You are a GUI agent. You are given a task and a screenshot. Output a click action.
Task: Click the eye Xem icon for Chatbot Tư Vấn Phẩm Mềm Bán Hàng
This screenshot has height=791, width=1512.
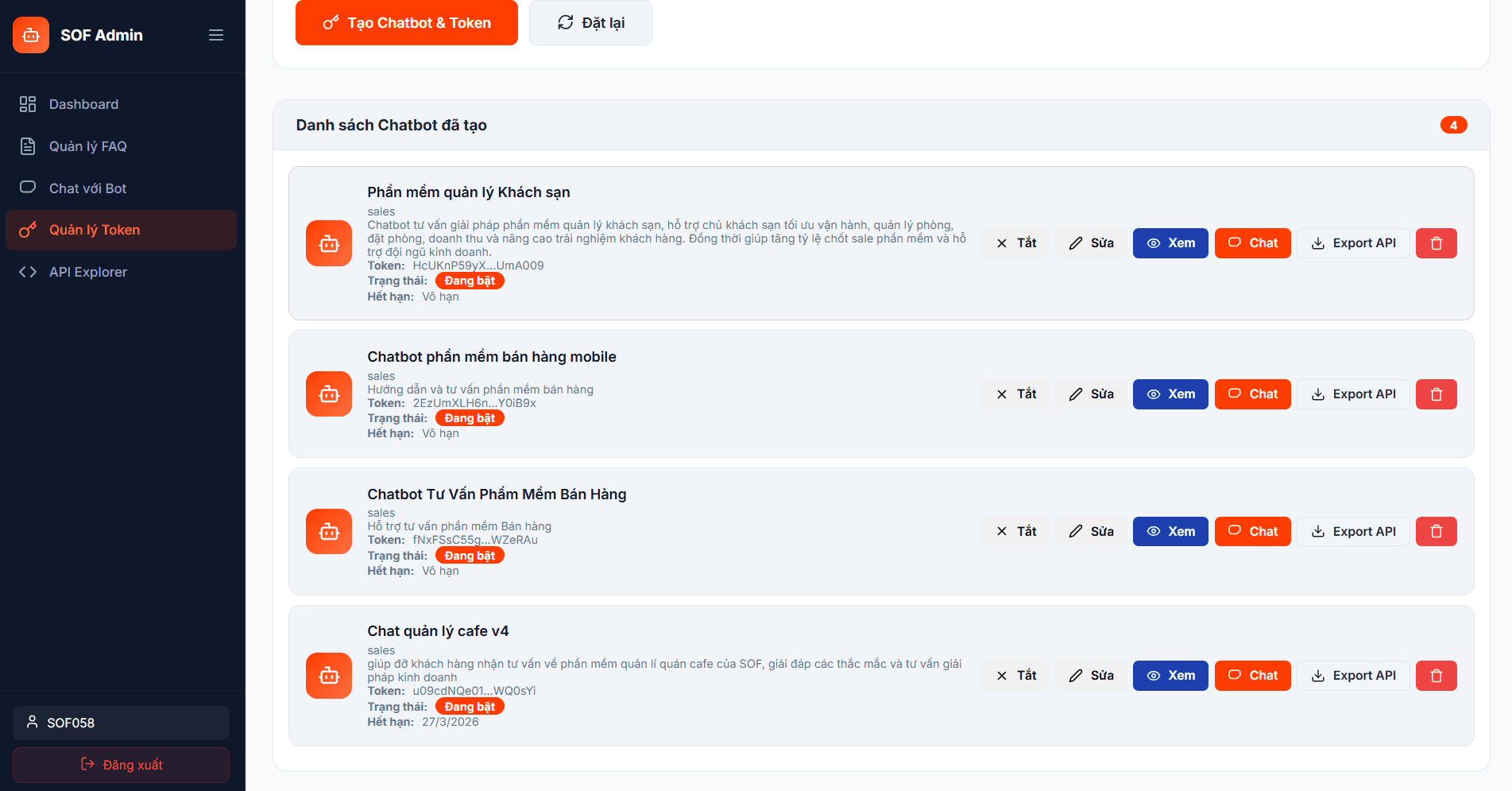pyautogui.click(x=1154, y=531)
